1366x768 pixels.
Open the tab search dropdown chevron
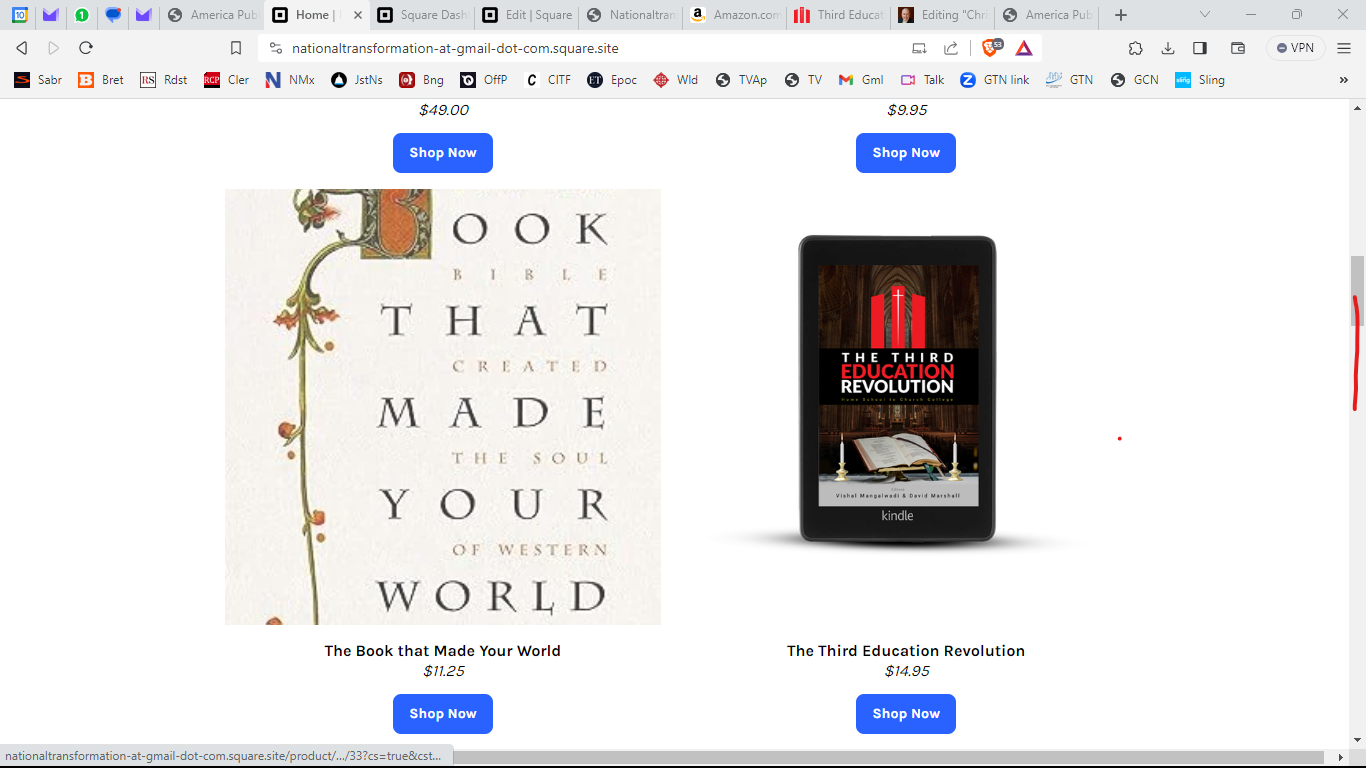1205,15
